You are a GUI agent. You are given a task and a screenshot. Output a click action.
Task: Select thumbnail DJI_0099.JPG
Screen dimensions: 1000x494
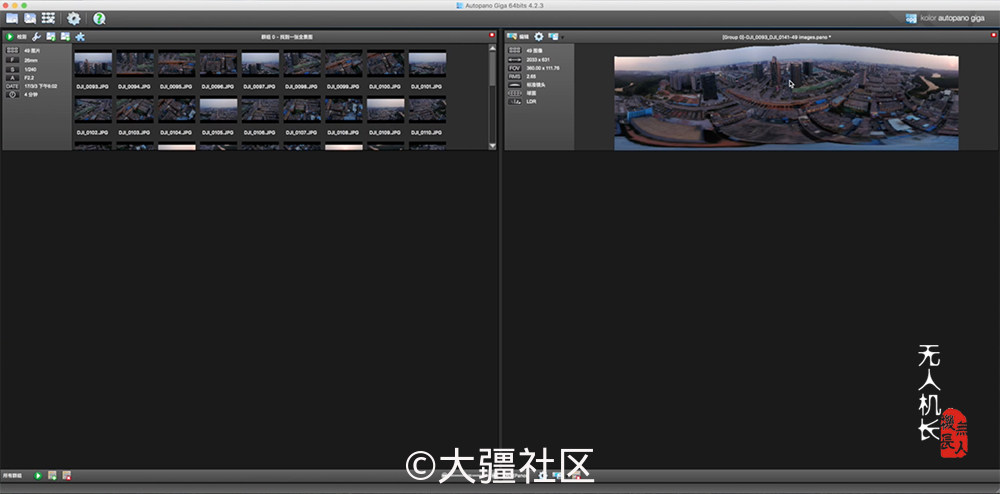tap(344, 64)
